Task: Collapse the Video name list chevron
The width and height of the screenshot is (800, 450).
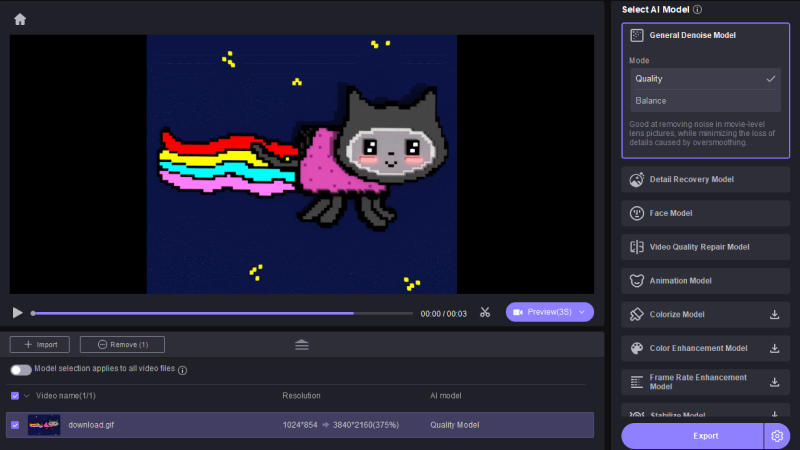Action: click(27, 396)
